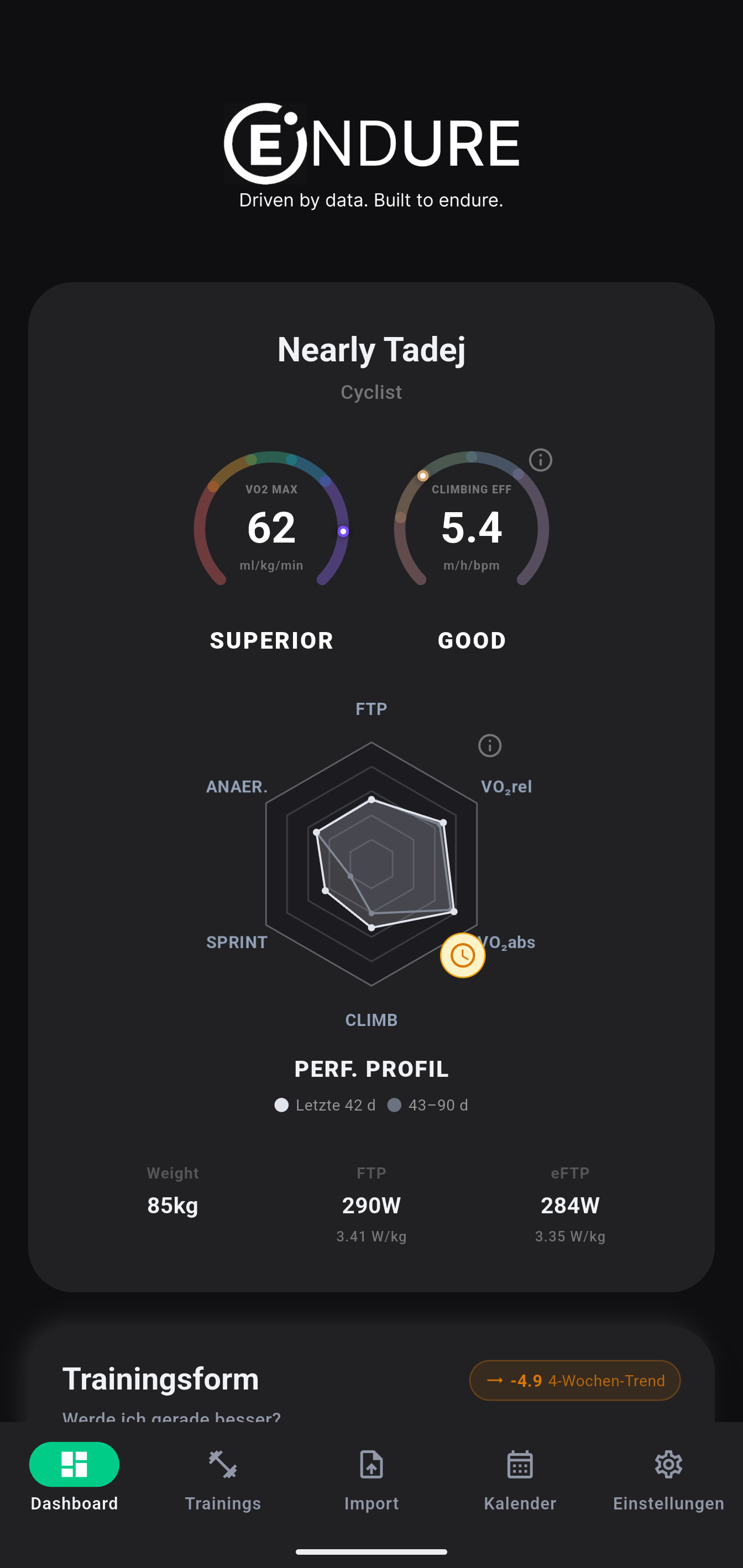This screenshot has width=743, height=1568.
Task: Open Einstellungen via the gear icon
Action: click(x=668, y=1464)
